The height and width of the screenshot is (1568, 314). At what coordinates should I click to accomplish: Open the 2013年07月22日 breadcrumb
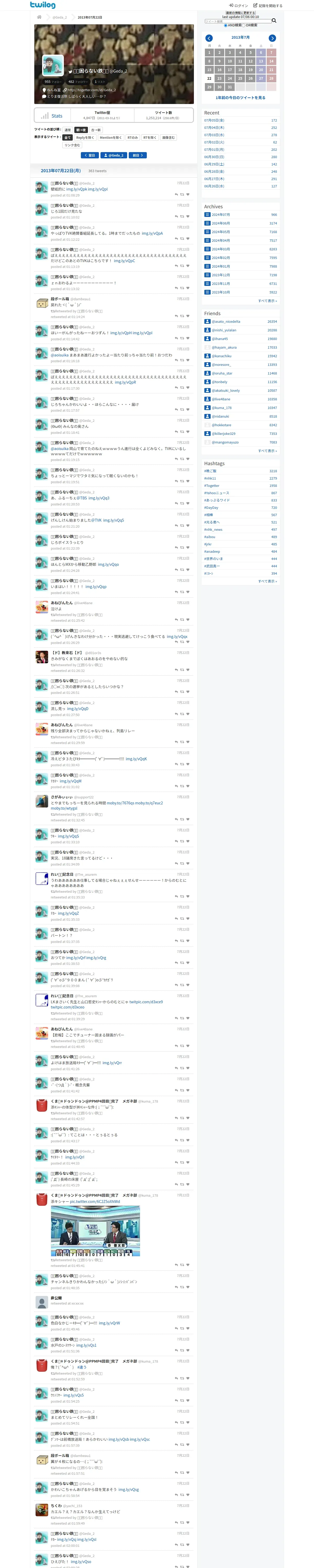[x=90, y=17]
